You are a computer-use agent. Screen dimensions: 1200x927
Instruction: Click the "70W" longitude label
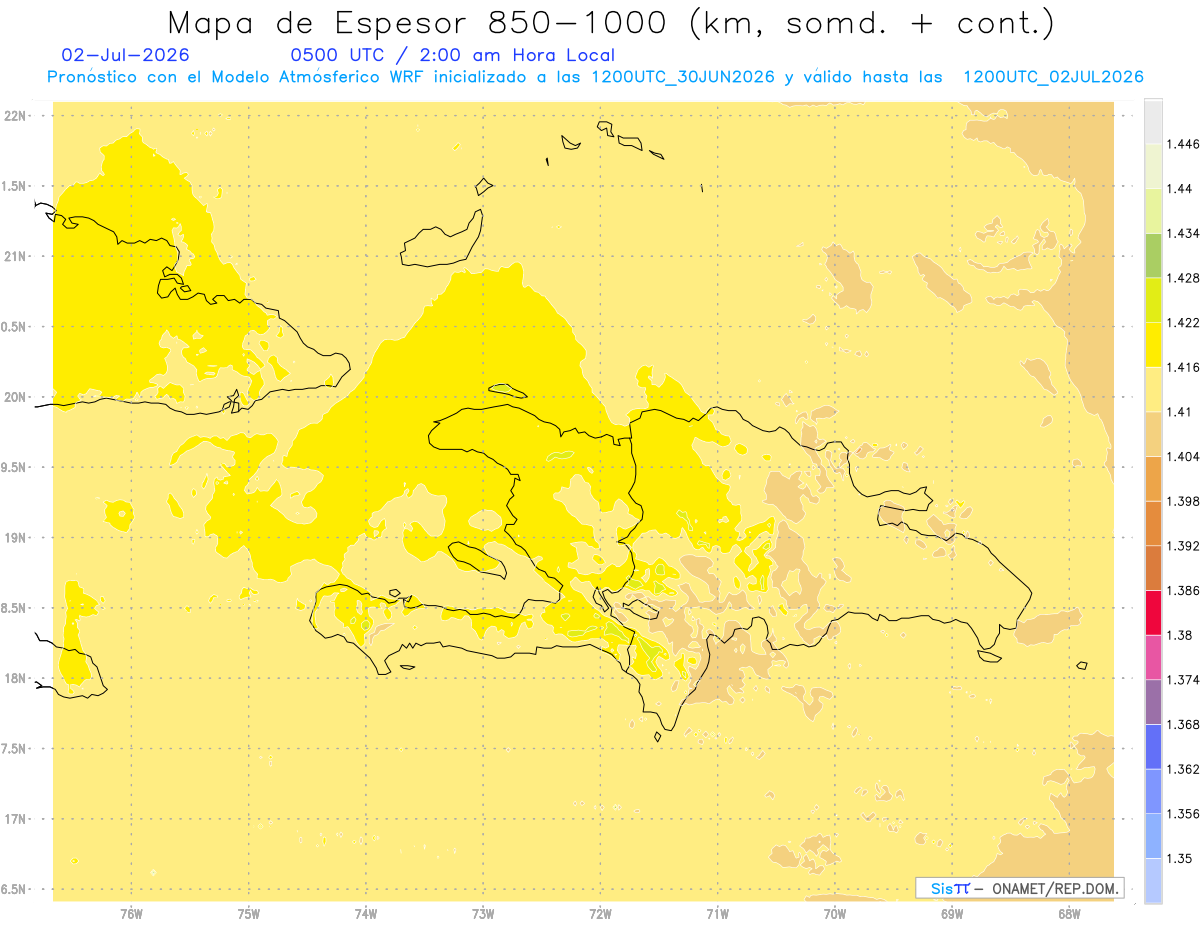click(834, 913)
